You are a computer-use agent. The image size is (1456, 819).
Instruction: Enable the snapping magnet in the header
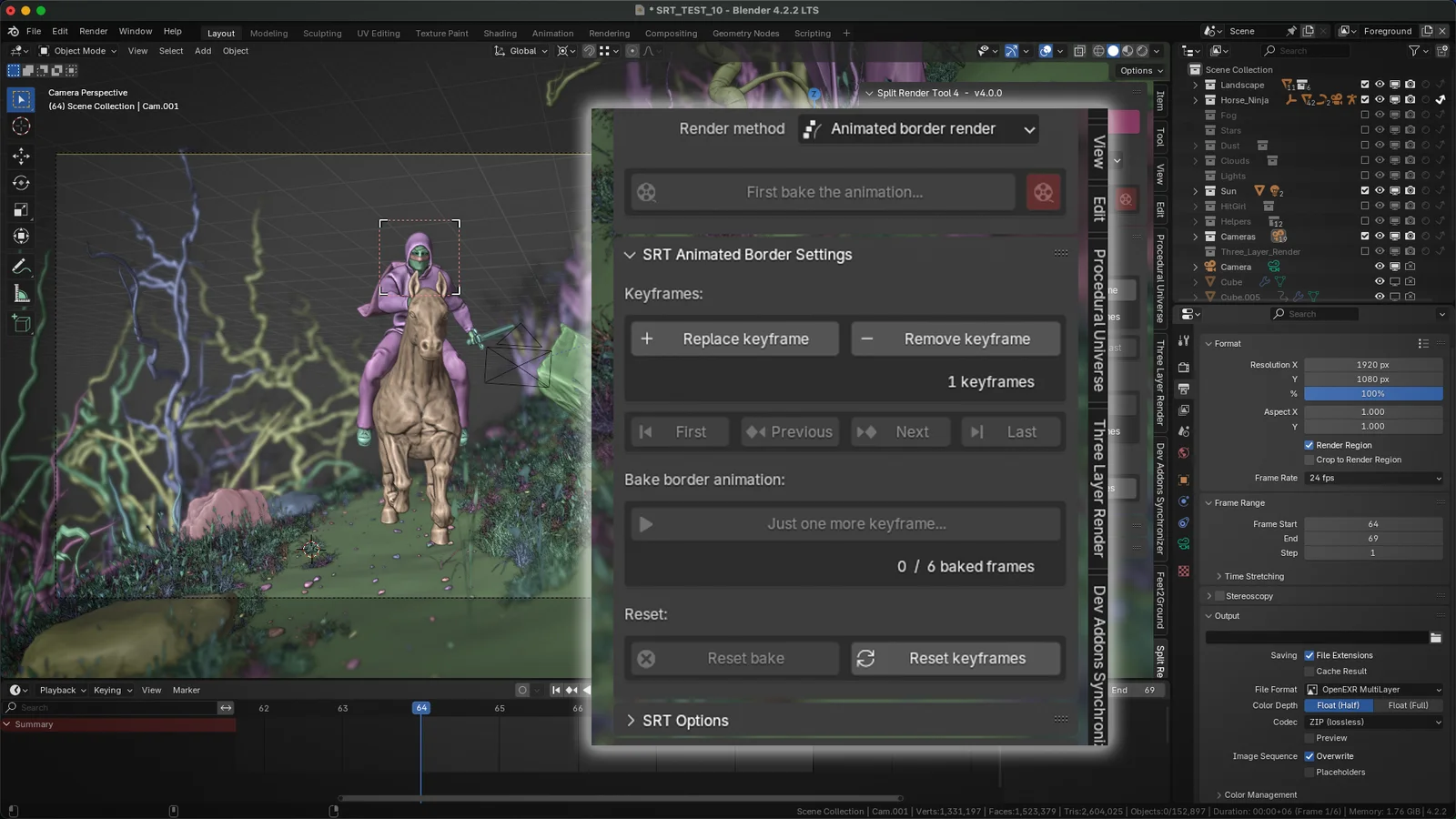coord(590,51)
